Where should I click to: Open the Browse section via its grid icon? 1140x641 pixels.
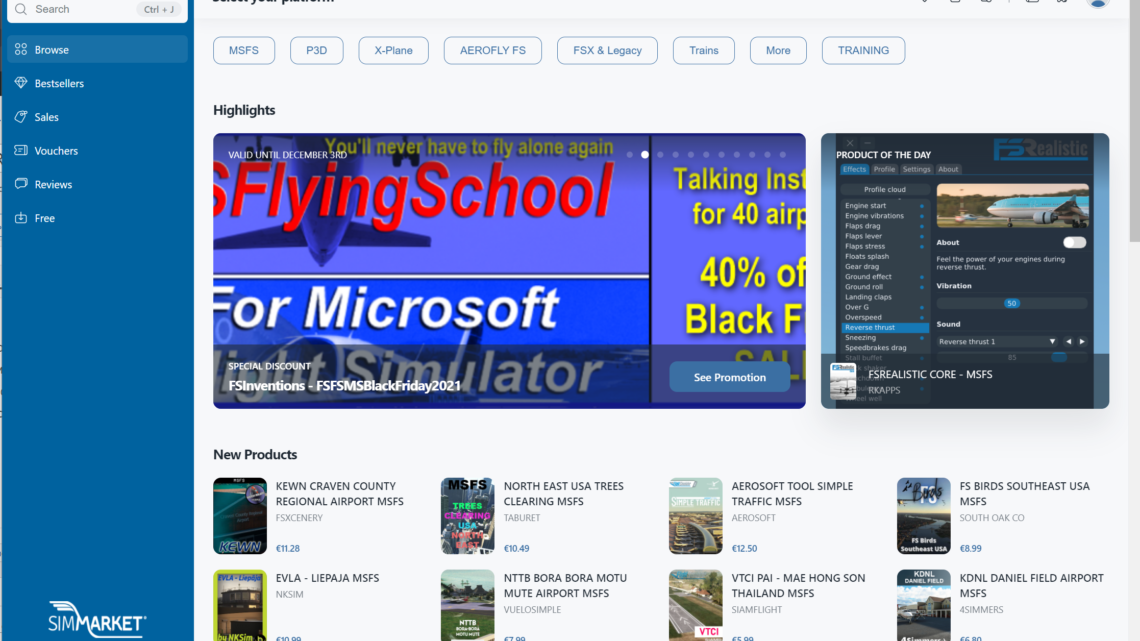click(x=21, y=49)
